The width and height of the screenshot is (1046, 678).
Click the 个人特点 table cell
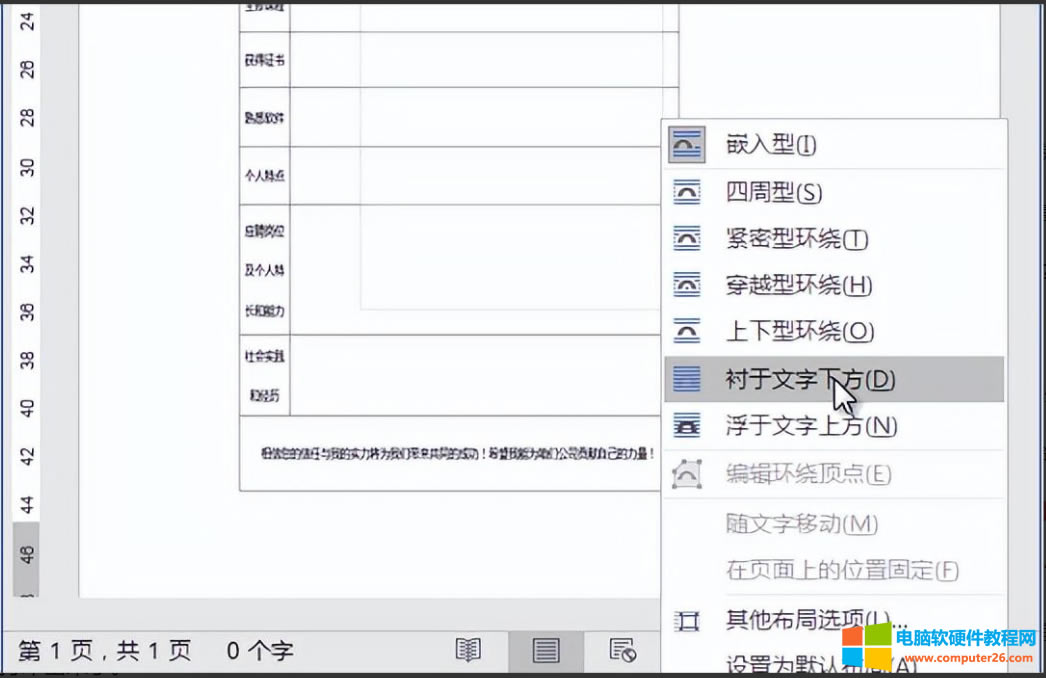coord(265,176)
